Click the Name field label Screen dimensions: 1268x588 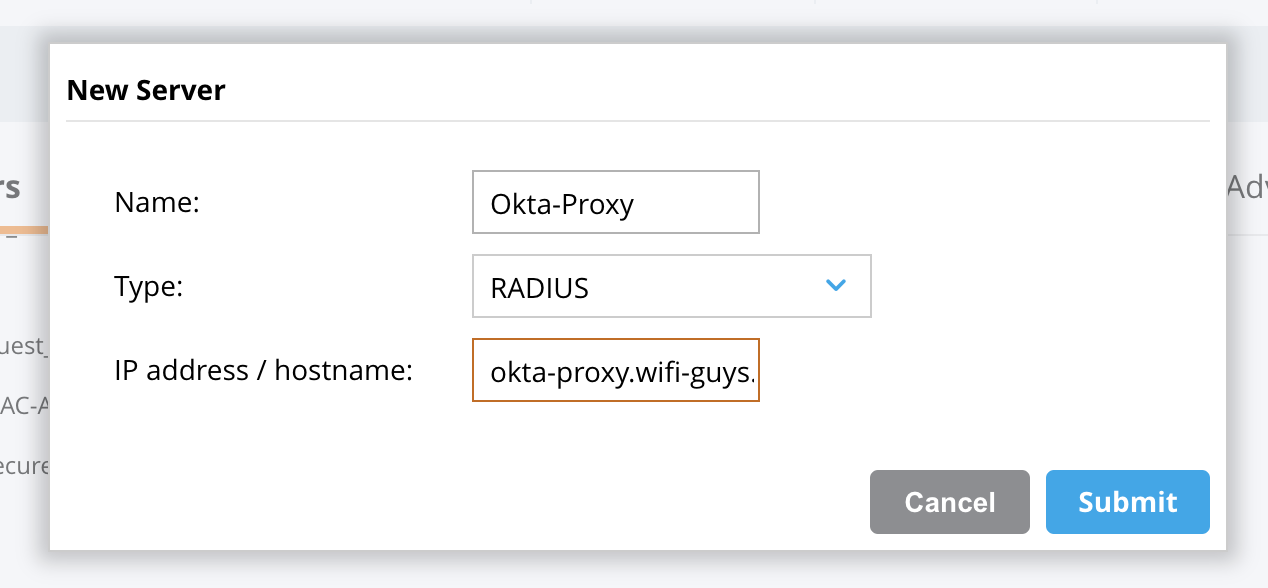tap(155, 202)
